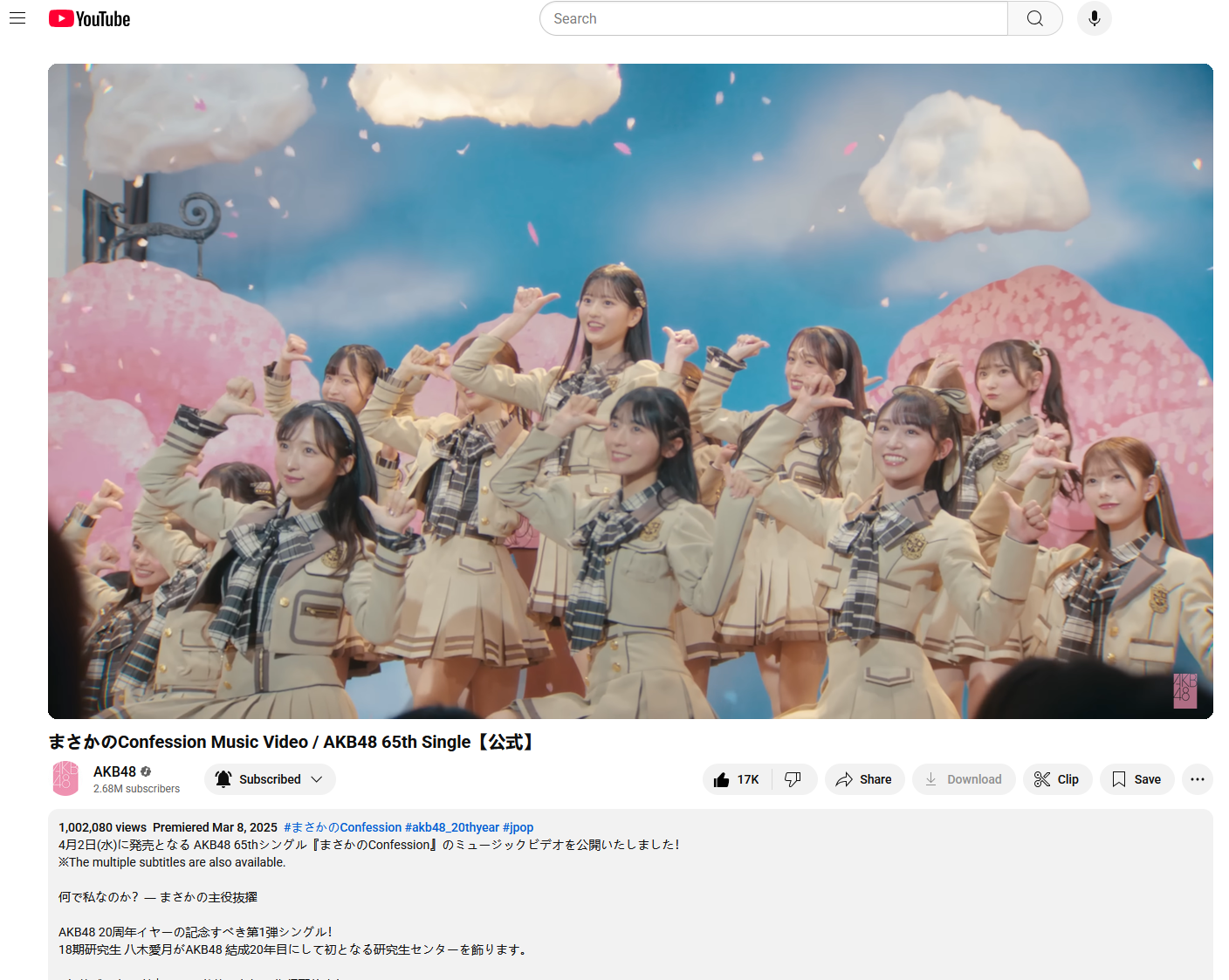Viewport: 1229px width, 980px height.
Task: Dislike the video with thumbs down
Action: point(793,779)
